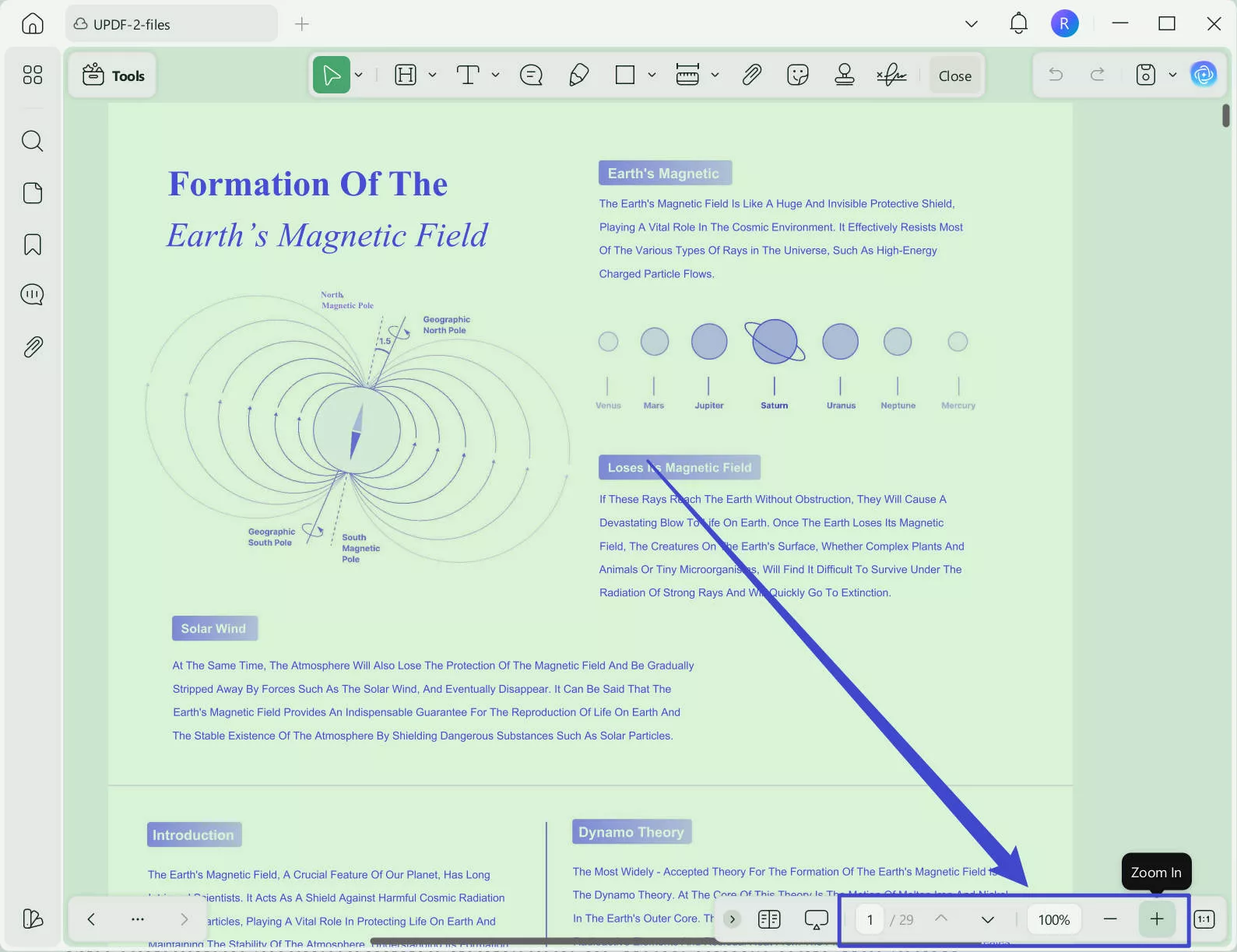Image resolution: width=1237 pixels, height=952 pixels.
Task: Click the page number input field
Action: point(870,919)
